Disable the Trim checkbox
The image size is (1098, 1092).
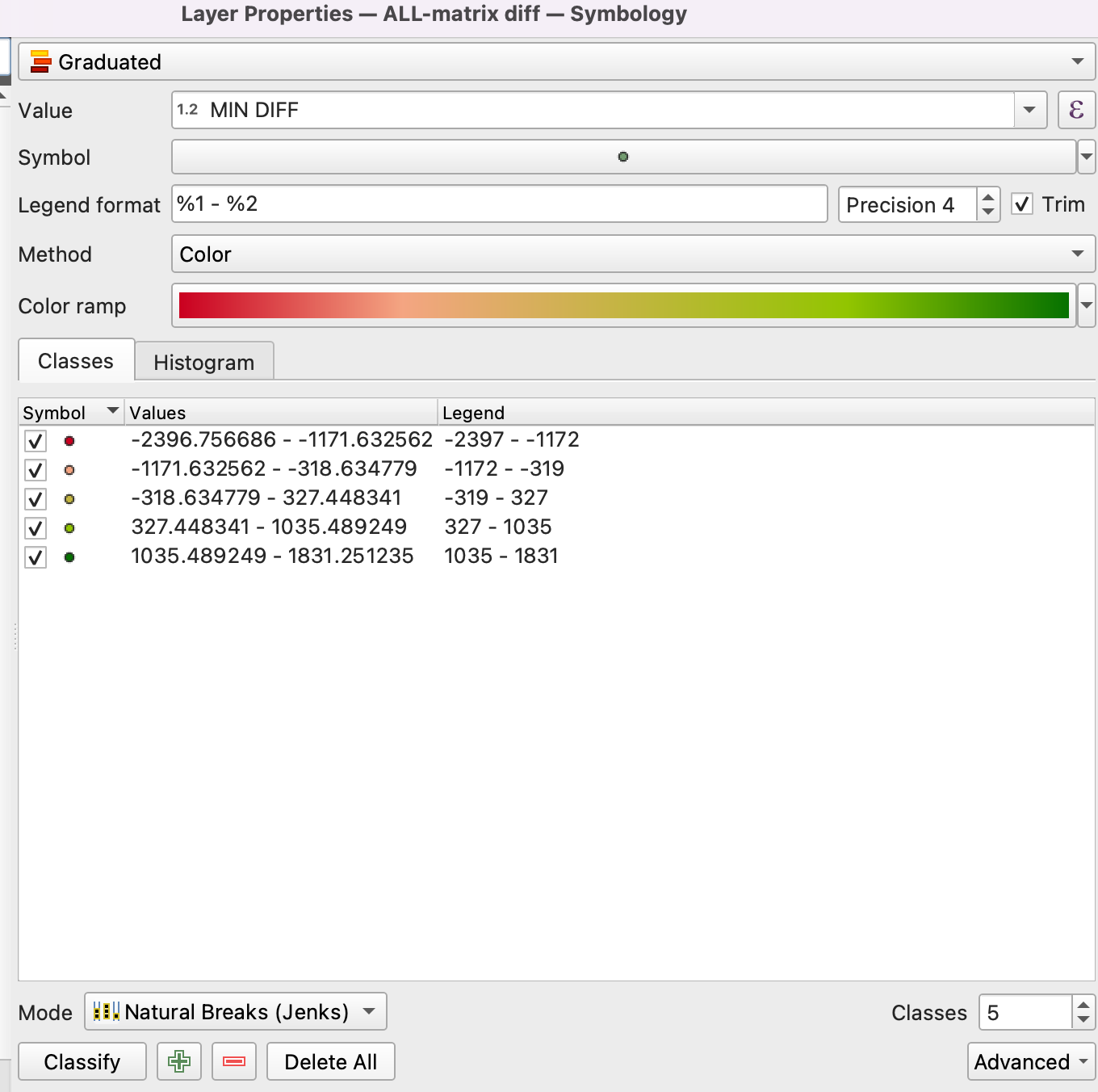tap(1022, 204)
